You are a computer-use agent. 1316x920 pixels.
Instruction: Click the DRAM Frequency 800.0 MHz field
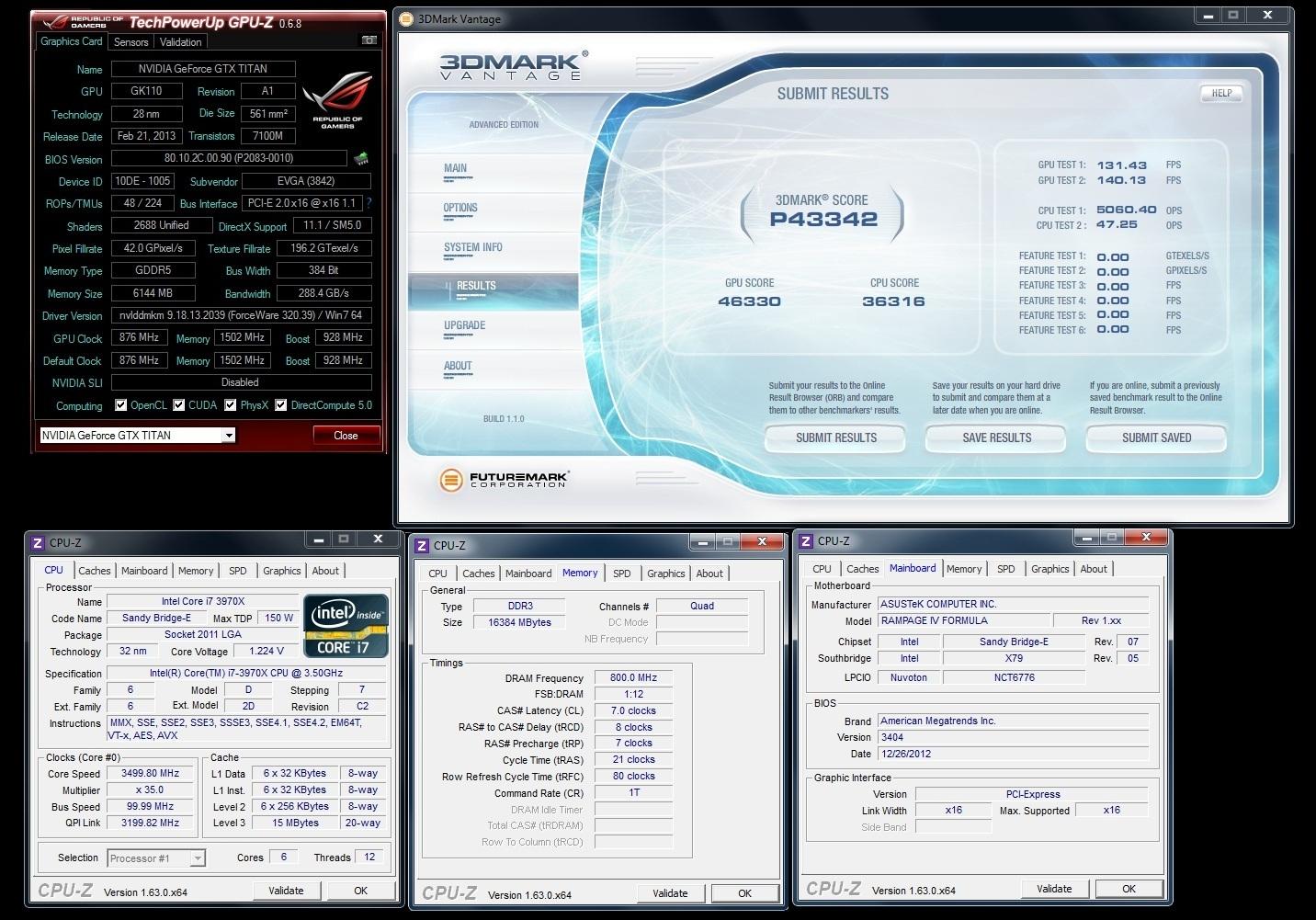[x=634, y=678]
